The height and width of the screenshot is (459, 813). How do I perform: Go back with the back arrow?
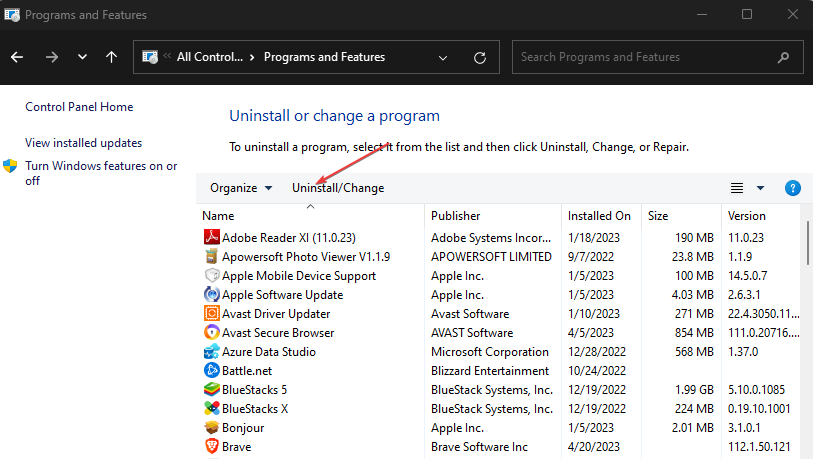coord(18,57)
